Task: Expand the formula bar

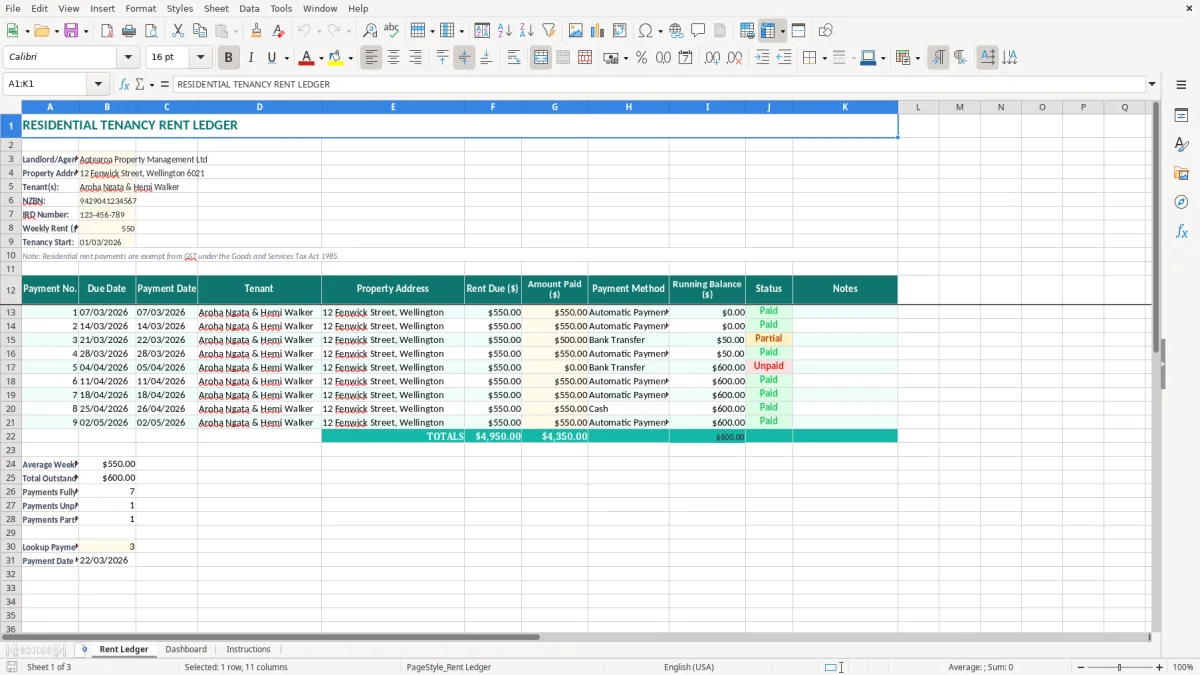Action: (1152, 85)
